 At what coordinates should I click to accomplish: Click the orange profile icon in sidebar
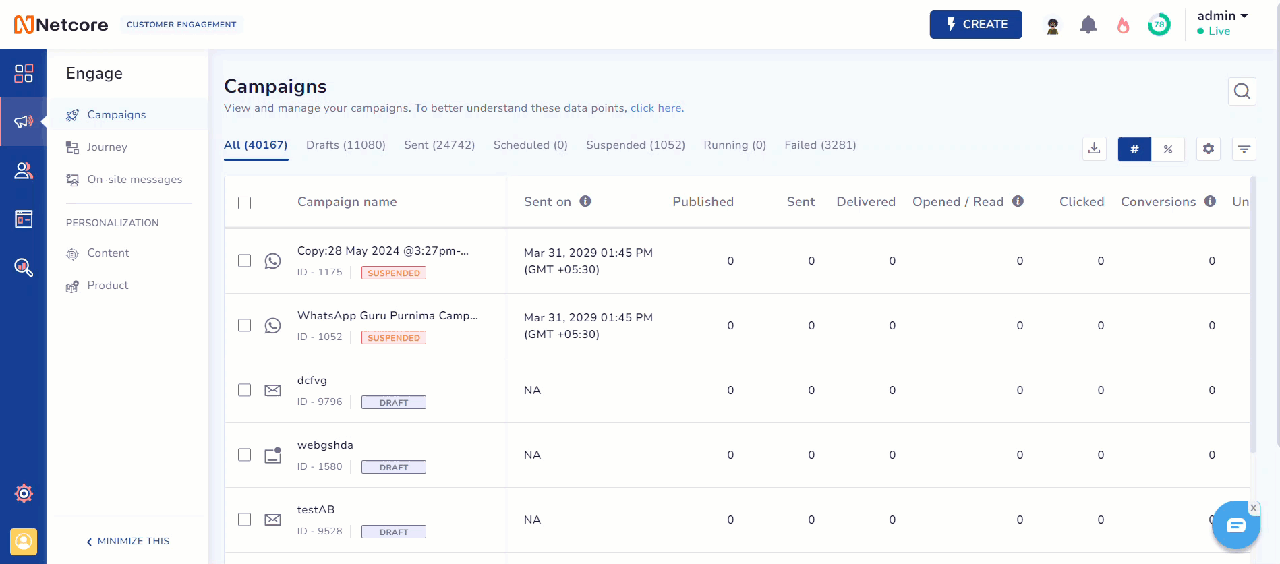tap(23, 541)
